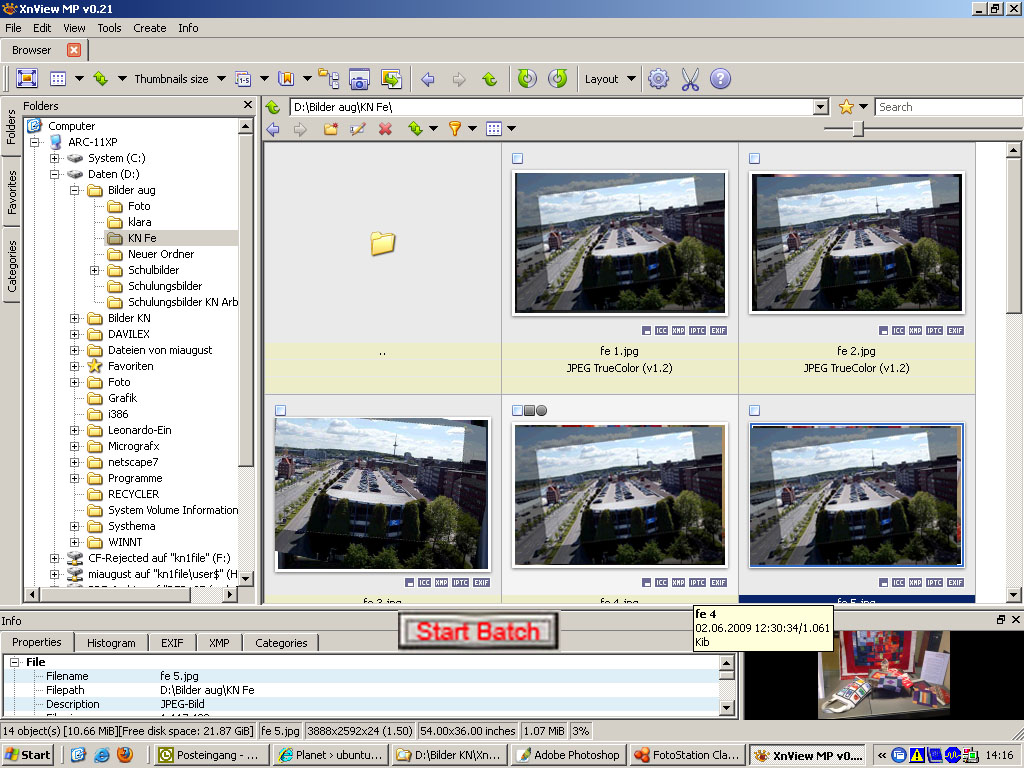Open the parent folder '..' item
Image resolution: width=1024 pixels, height=768 pixels.
pos(382,243)
